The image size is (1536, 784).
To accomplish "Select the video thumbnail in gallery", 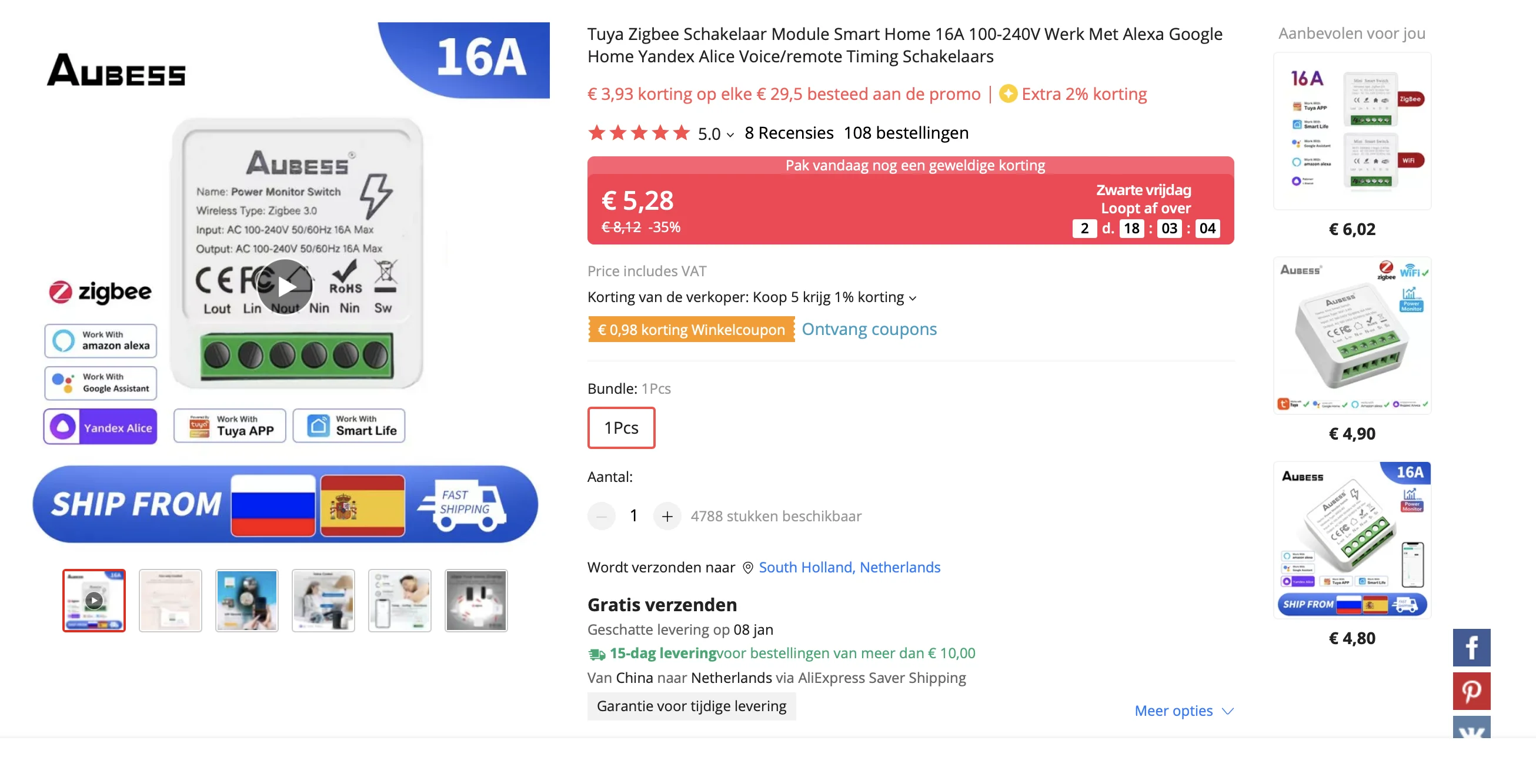I will (x=94, y=601).
